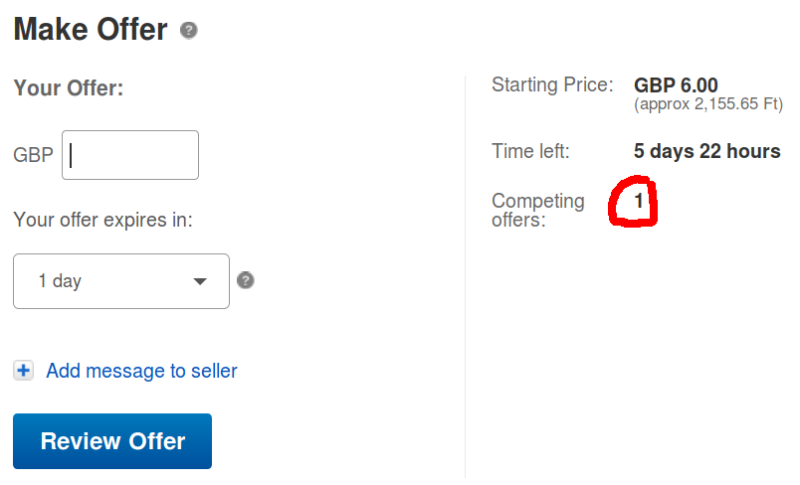Click the Competing offers label

[538, 210]
